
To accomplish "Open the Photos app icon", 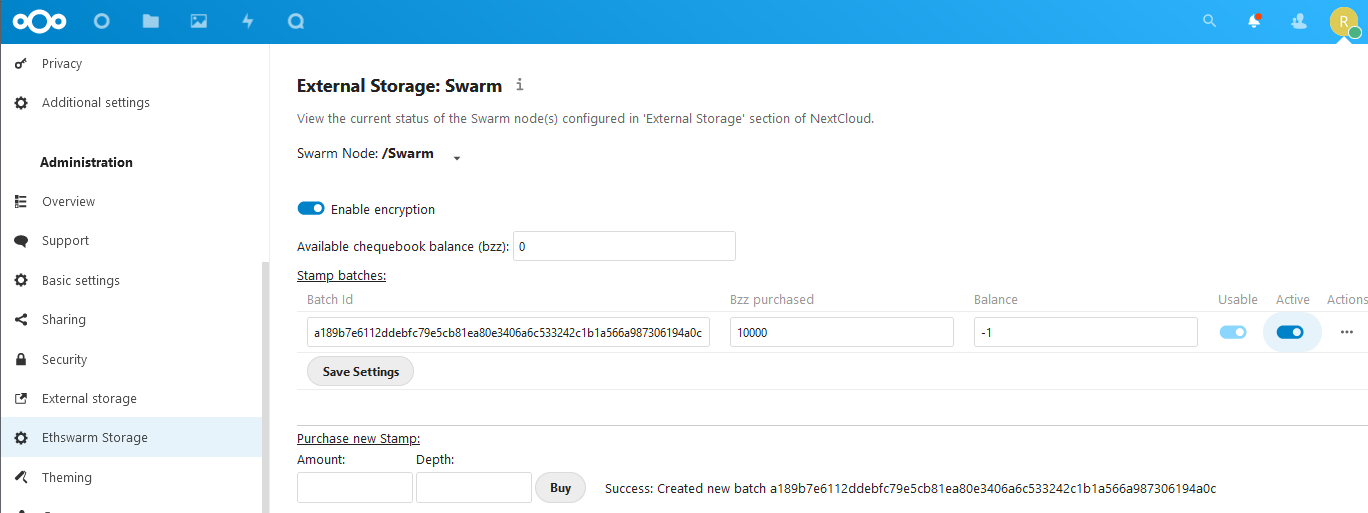I will [x=199, y=21].
